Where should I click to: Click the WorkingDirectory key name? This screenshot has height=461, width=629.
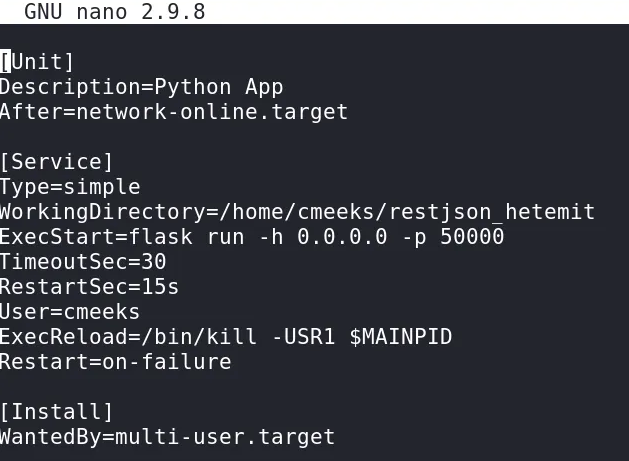(x=102, y=212)
